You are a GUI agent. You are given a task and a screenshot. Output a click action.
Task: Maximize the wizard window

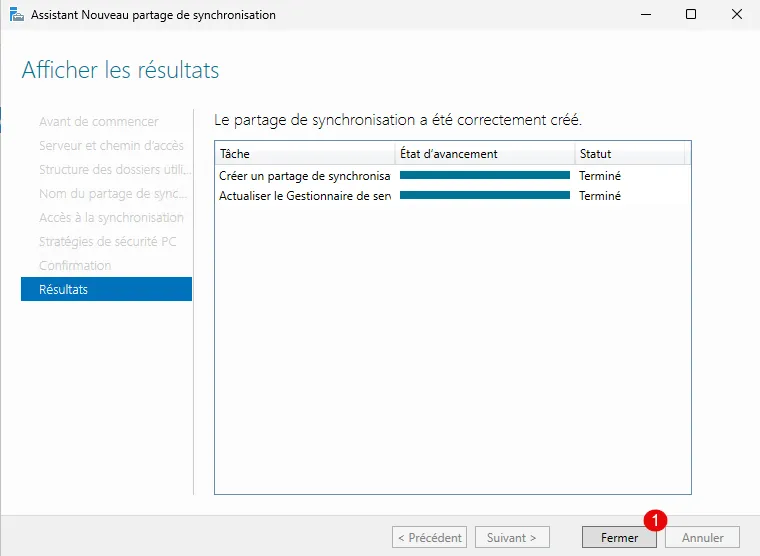point(690,15)
